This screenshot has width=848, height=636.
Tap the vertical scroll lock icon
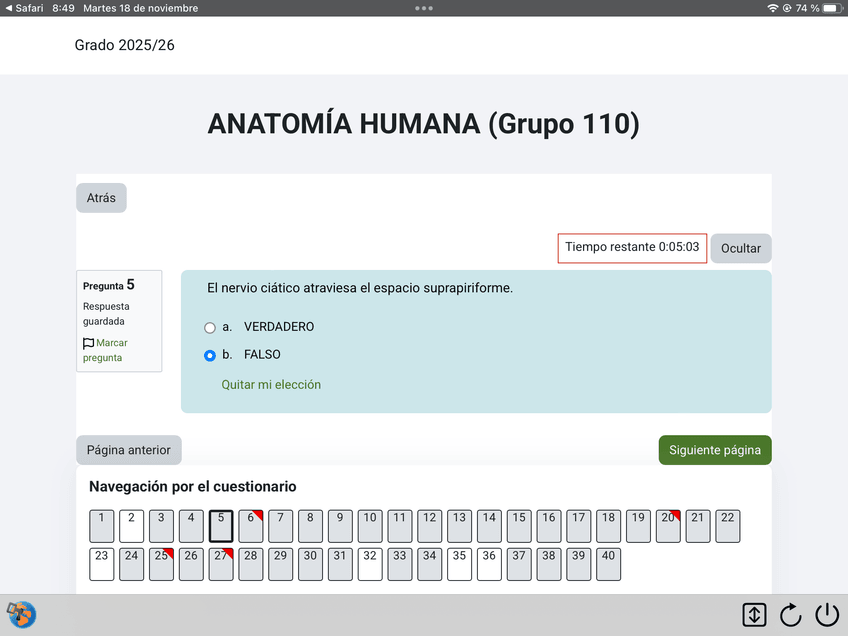[x=754, y=615]
